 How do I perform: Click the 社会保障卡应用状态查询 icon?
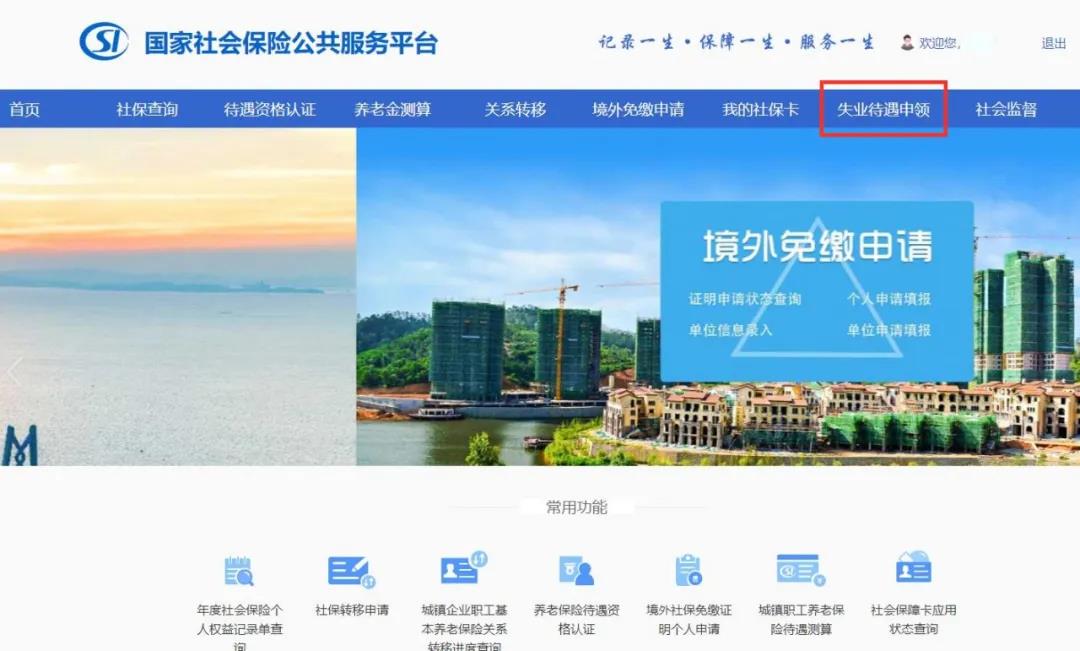click(x=913, y=568)
